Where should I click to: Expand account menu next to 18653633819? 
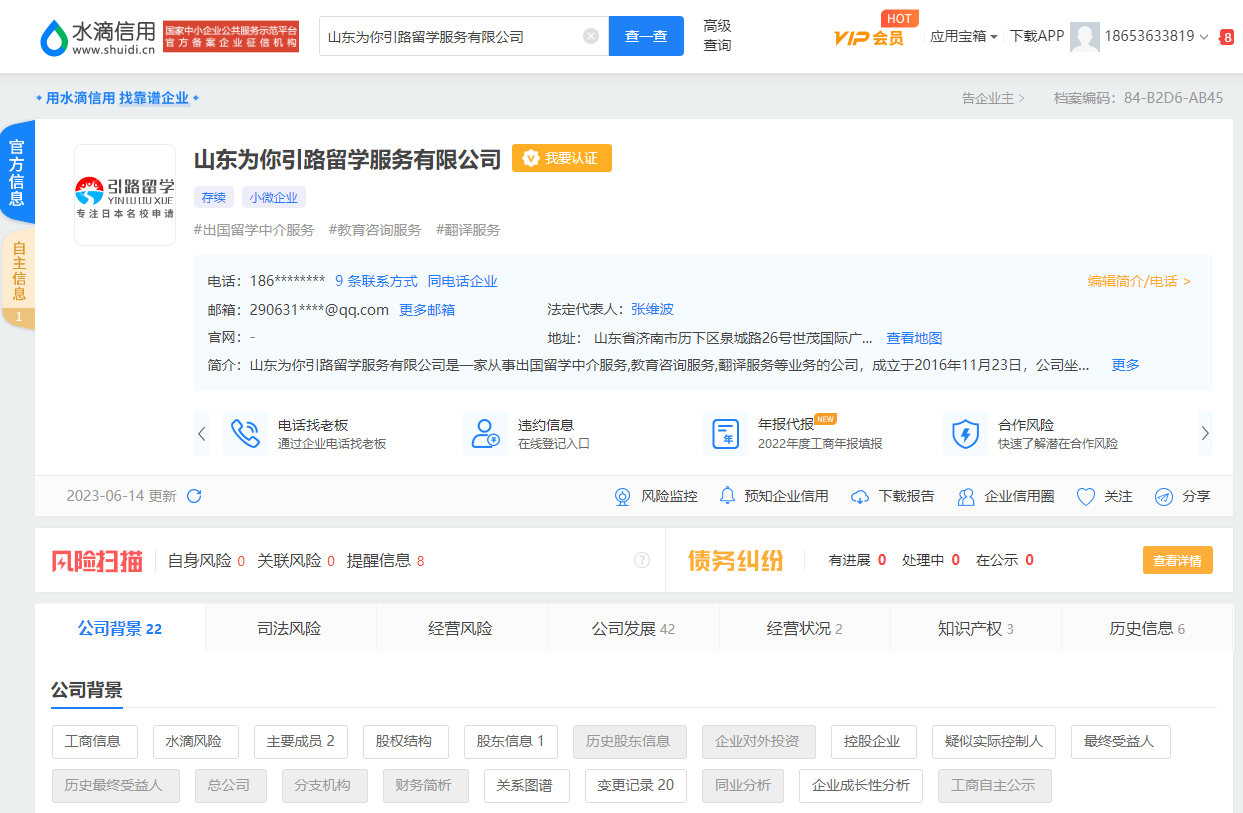click(x=1203, y=37)
